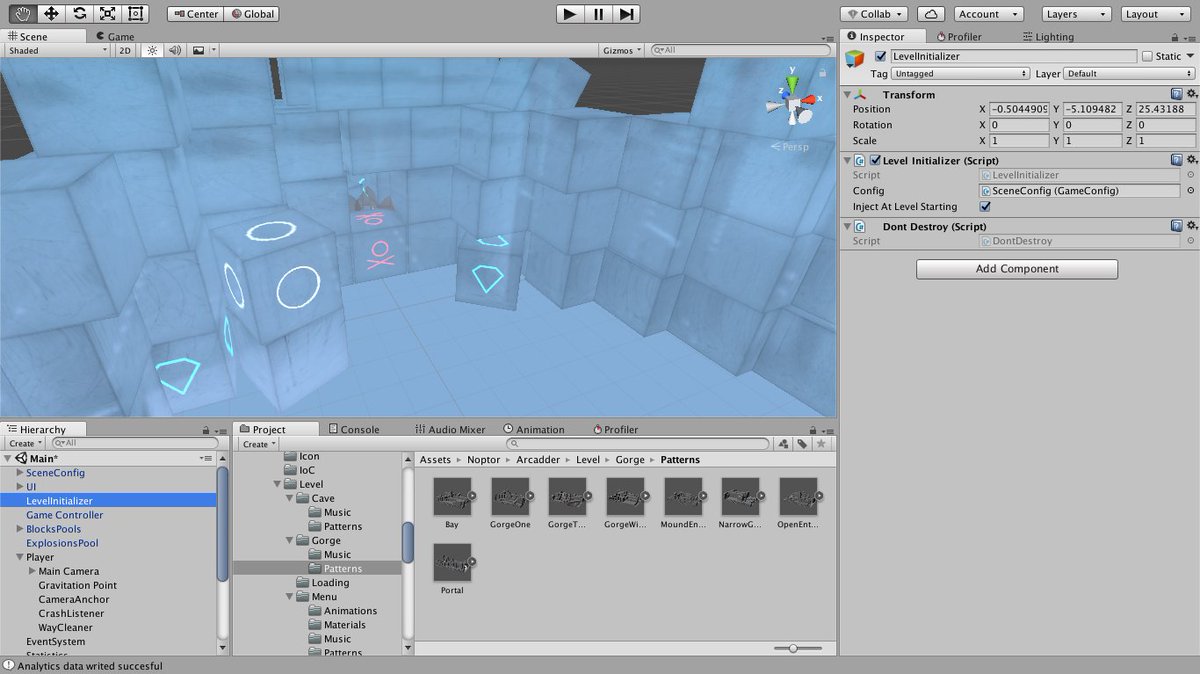Screen dimensions: 1200x674
Task: Switch to the Console tab
Action: [357, 428]
